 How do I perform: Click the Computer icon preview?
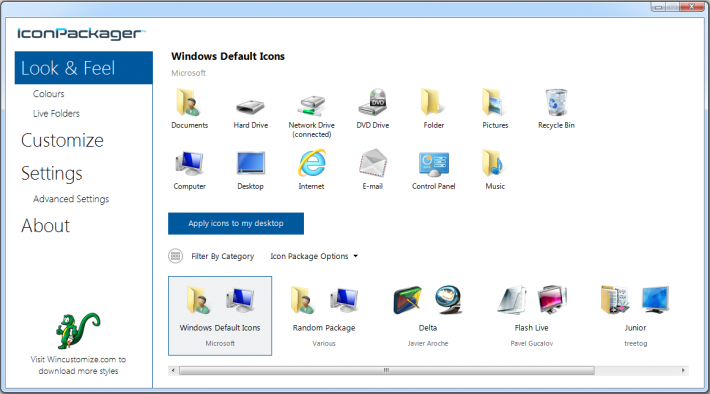[x=189, y=163]
